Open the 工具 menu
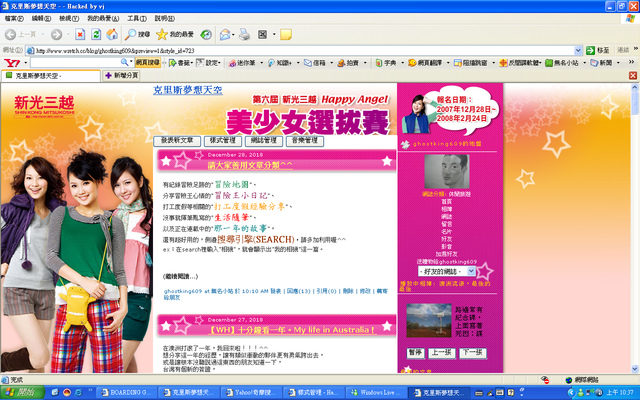This screenshot has width=640, height=400. (137, 18)
